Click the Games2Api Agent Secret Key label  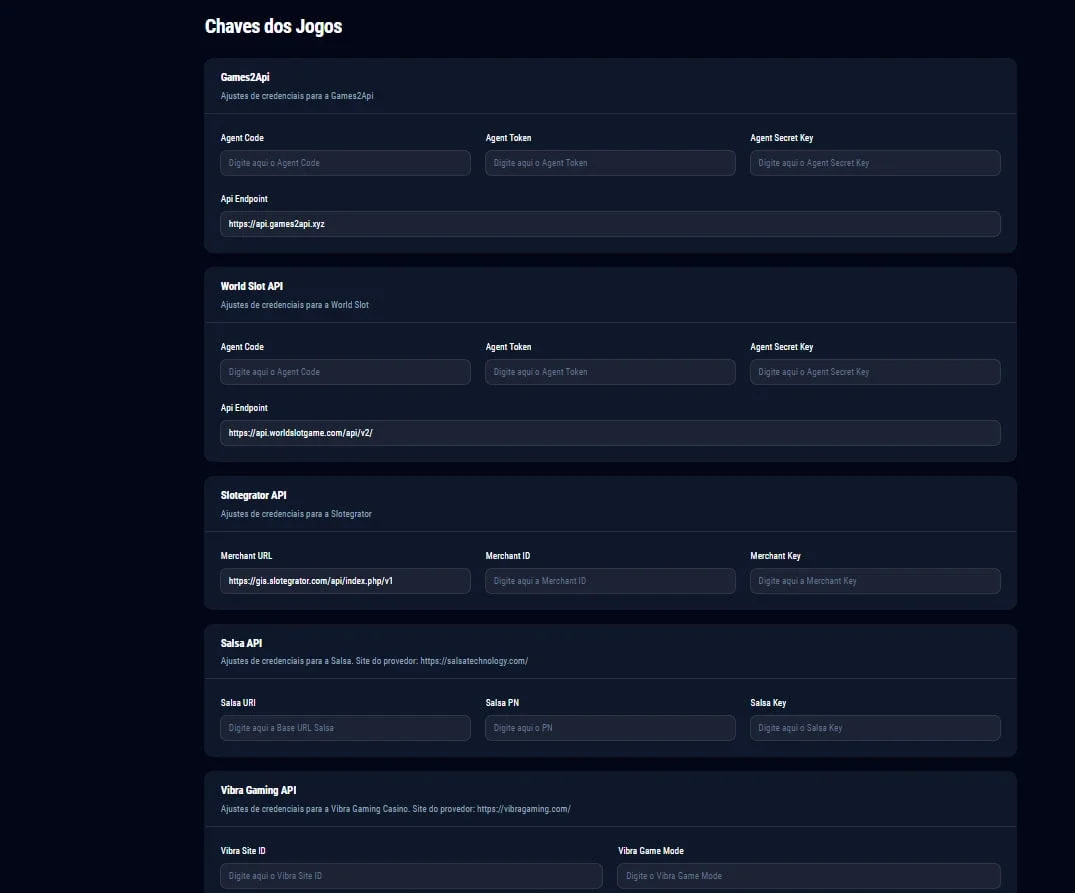coord(782,138)
